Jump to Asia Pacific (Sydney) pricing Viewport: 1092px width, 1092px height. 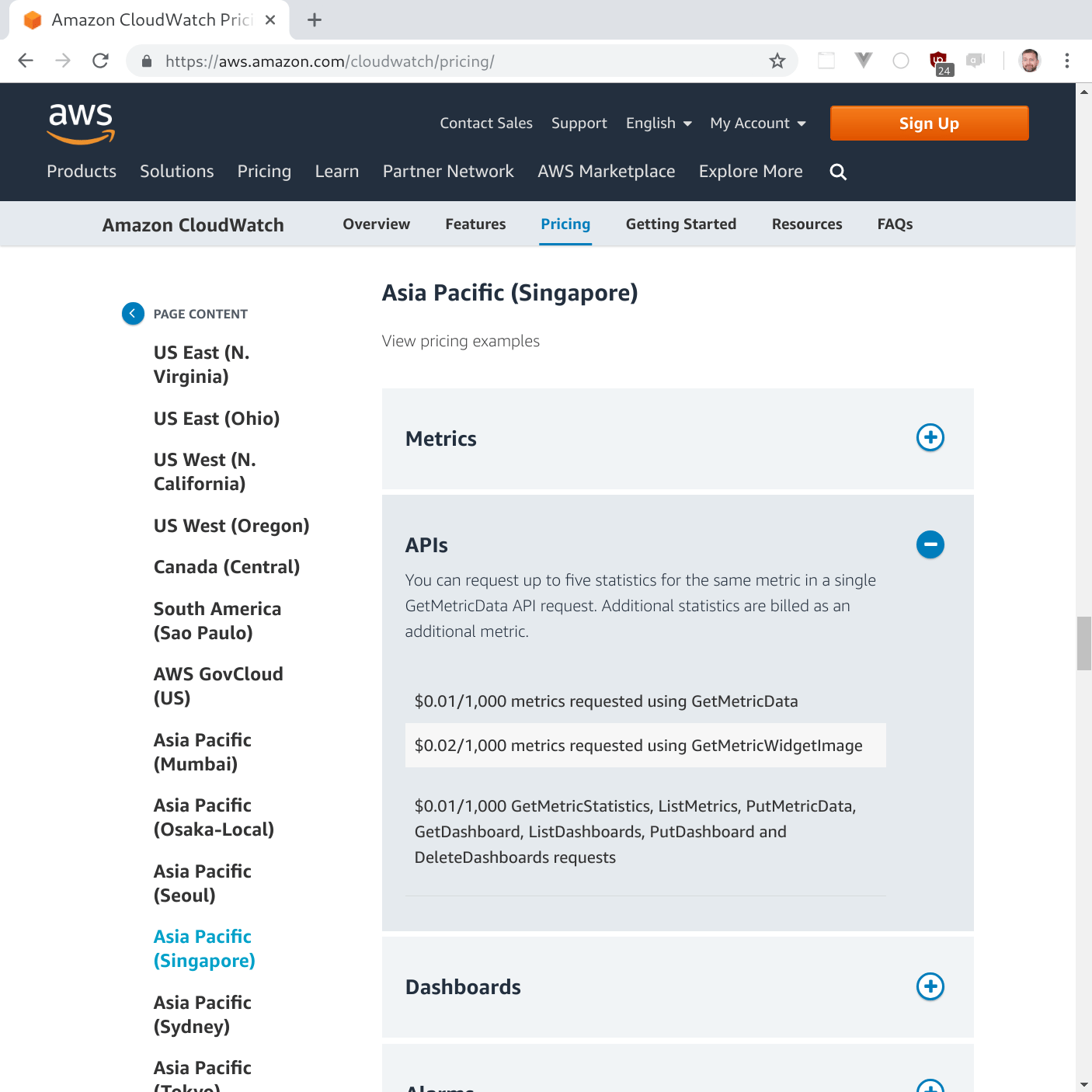pos(203,1014)
